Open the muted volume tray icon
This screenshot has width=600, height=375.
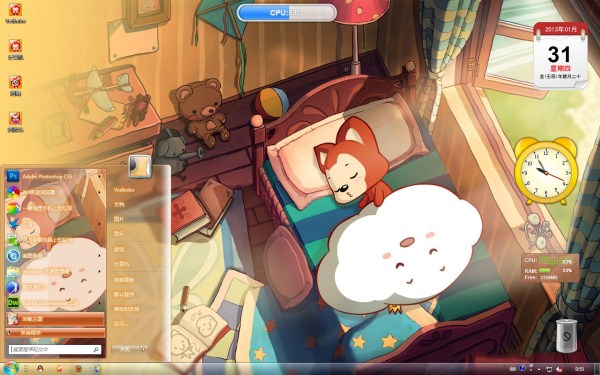559,369
